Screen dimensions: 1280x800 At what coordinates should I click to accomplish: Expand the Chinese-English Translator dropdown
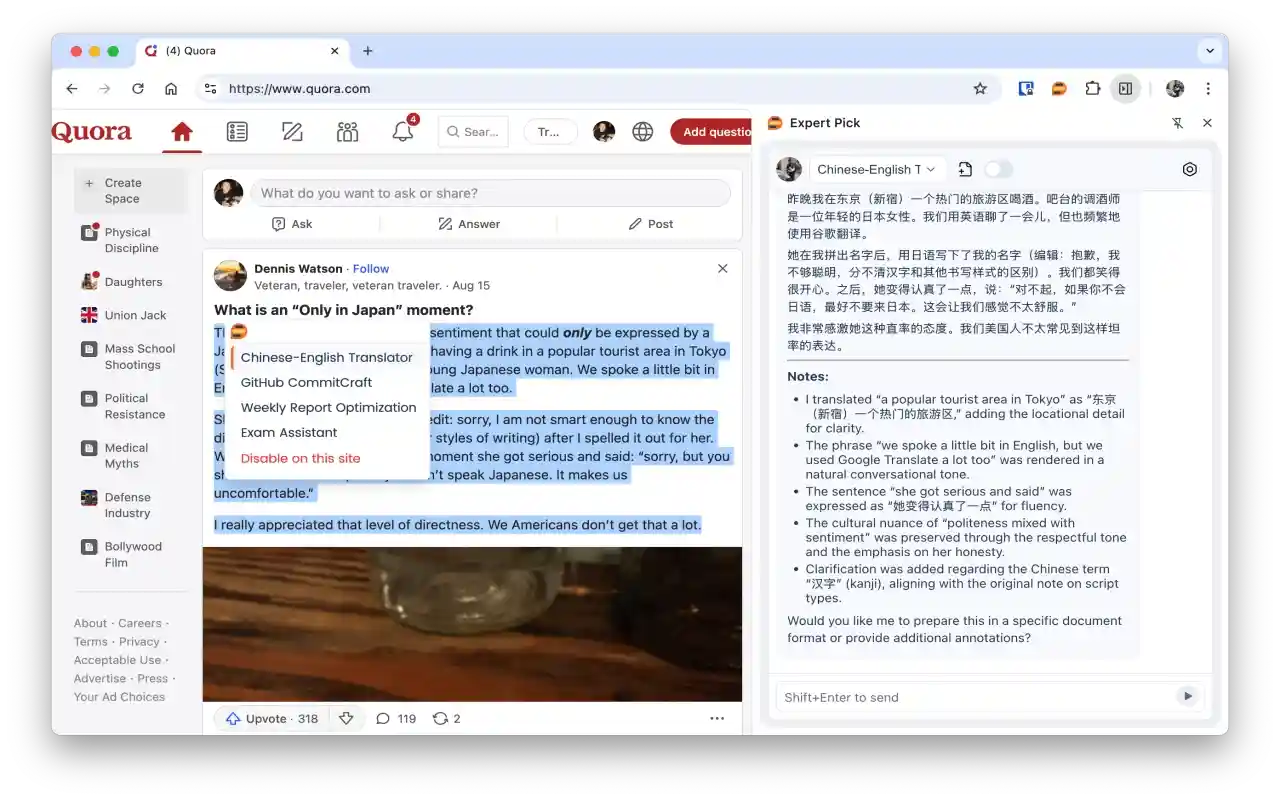pyautogui.click(x=876, y=170)
